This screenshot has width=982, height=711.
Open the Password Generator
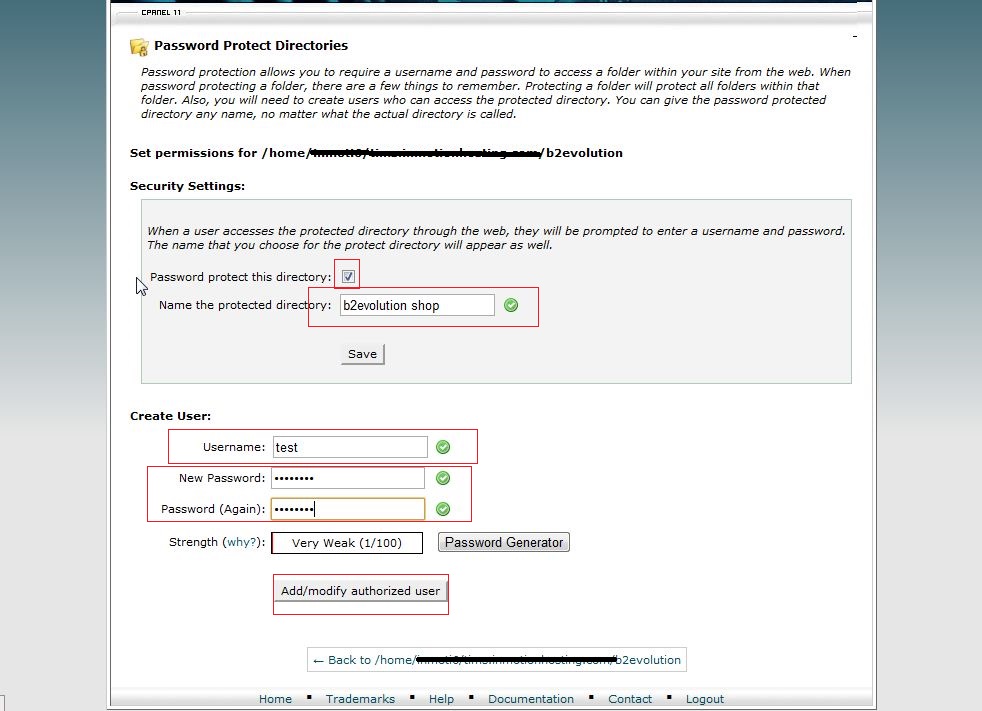click(504, 542)
